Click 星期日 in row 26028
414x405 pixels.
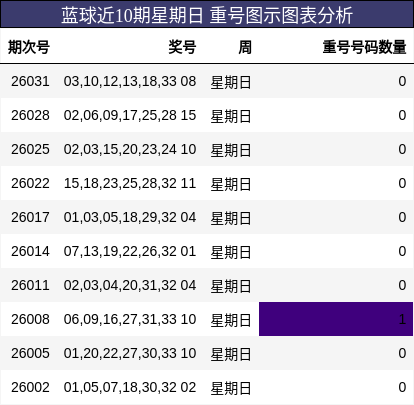tap(231, 116)
